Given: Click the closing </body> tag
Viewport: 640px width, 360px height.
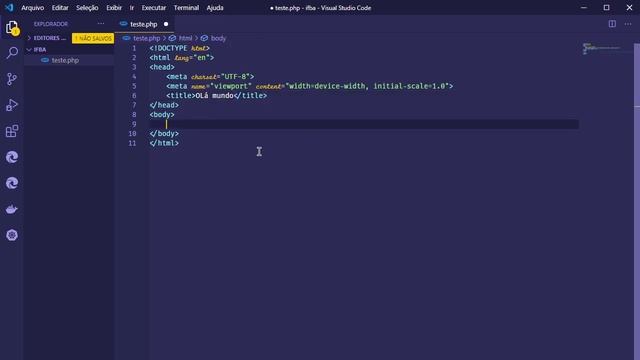Looking at the screenshot, I should pyautogui.click(x=164, y=133).
